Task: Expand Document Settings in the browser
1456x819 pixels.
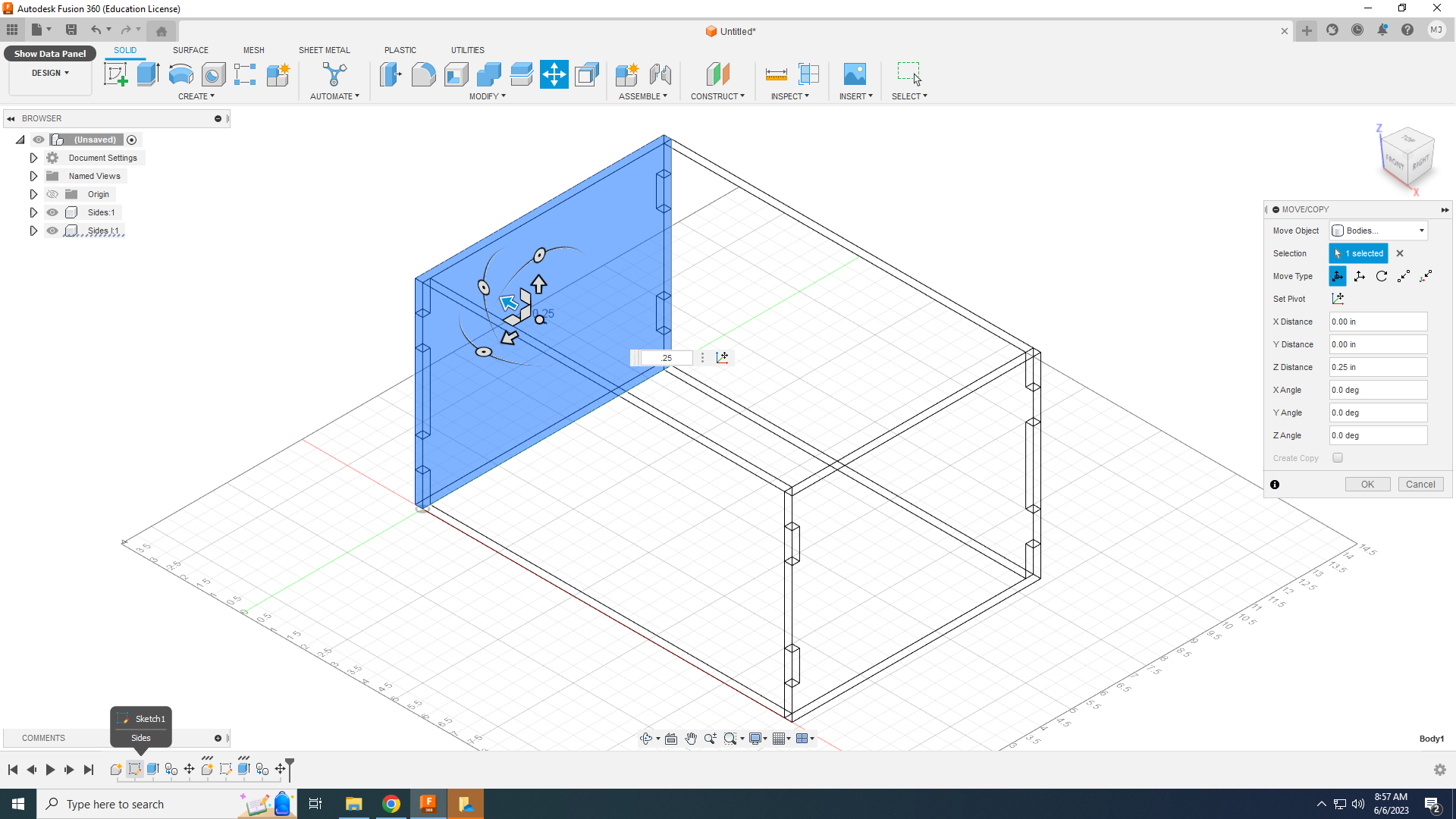Action: pos(33,157)
